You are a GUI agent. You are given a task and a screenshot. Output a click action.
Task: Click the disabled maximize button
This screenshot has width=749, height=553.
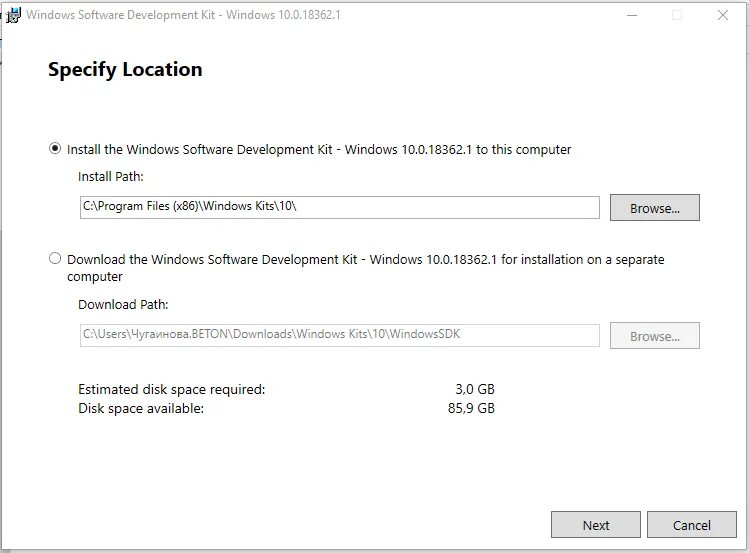(x=677, y=15)
